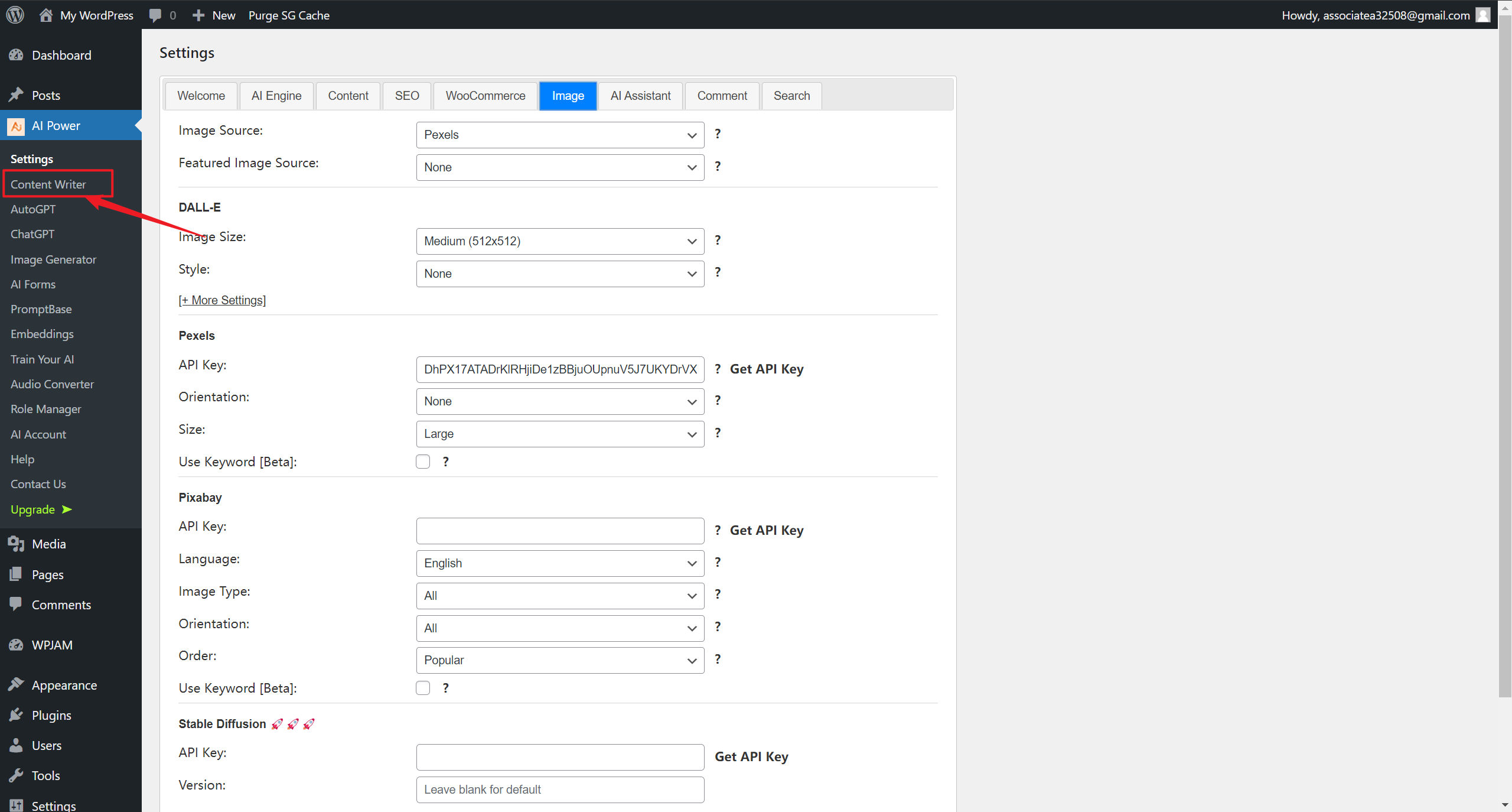Click the home icon beside My WordPress
This screenshot has height=812, width=1512.
45,15
